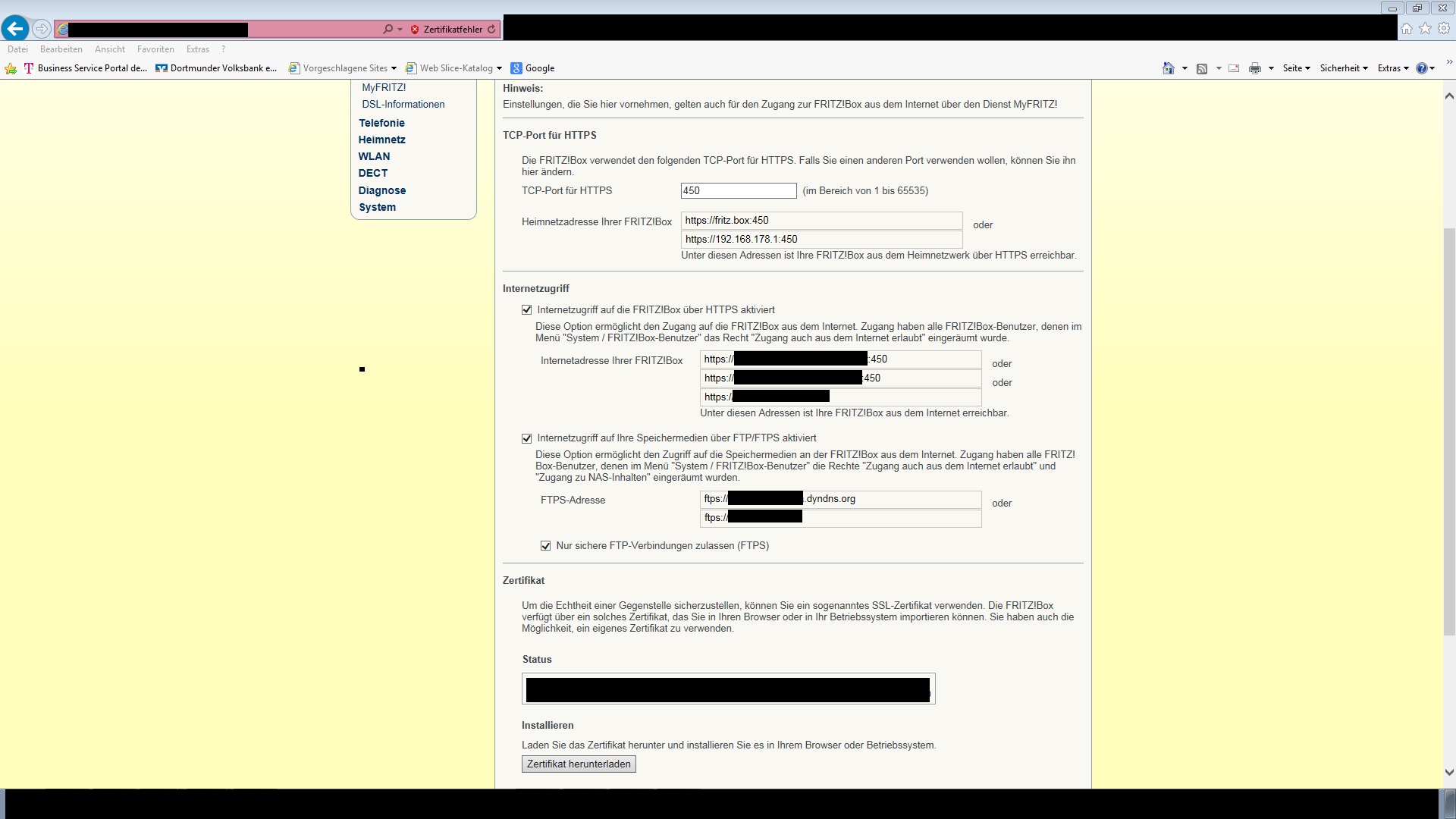
Task: Expand the Sicherheit dropdown menu
Action: 1343,68
